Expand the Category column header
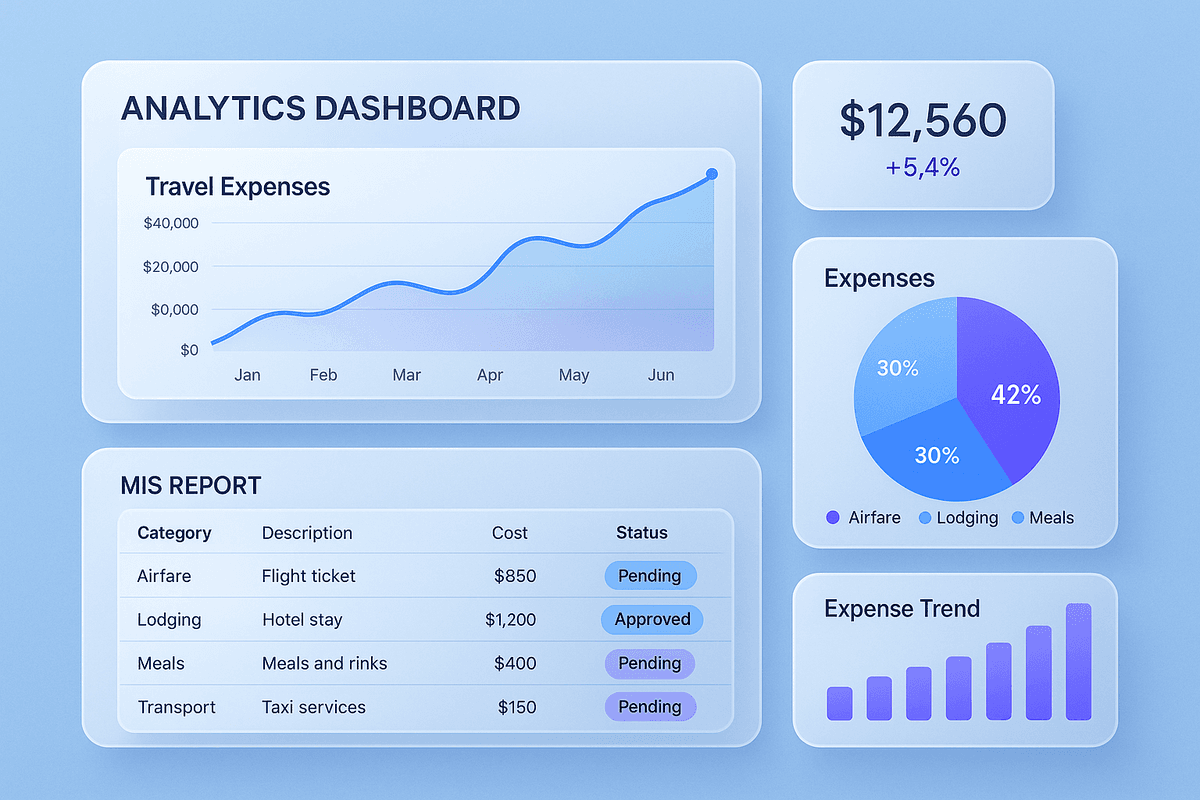The width and height of the screenshot is (1200, 800). point(172,533)
